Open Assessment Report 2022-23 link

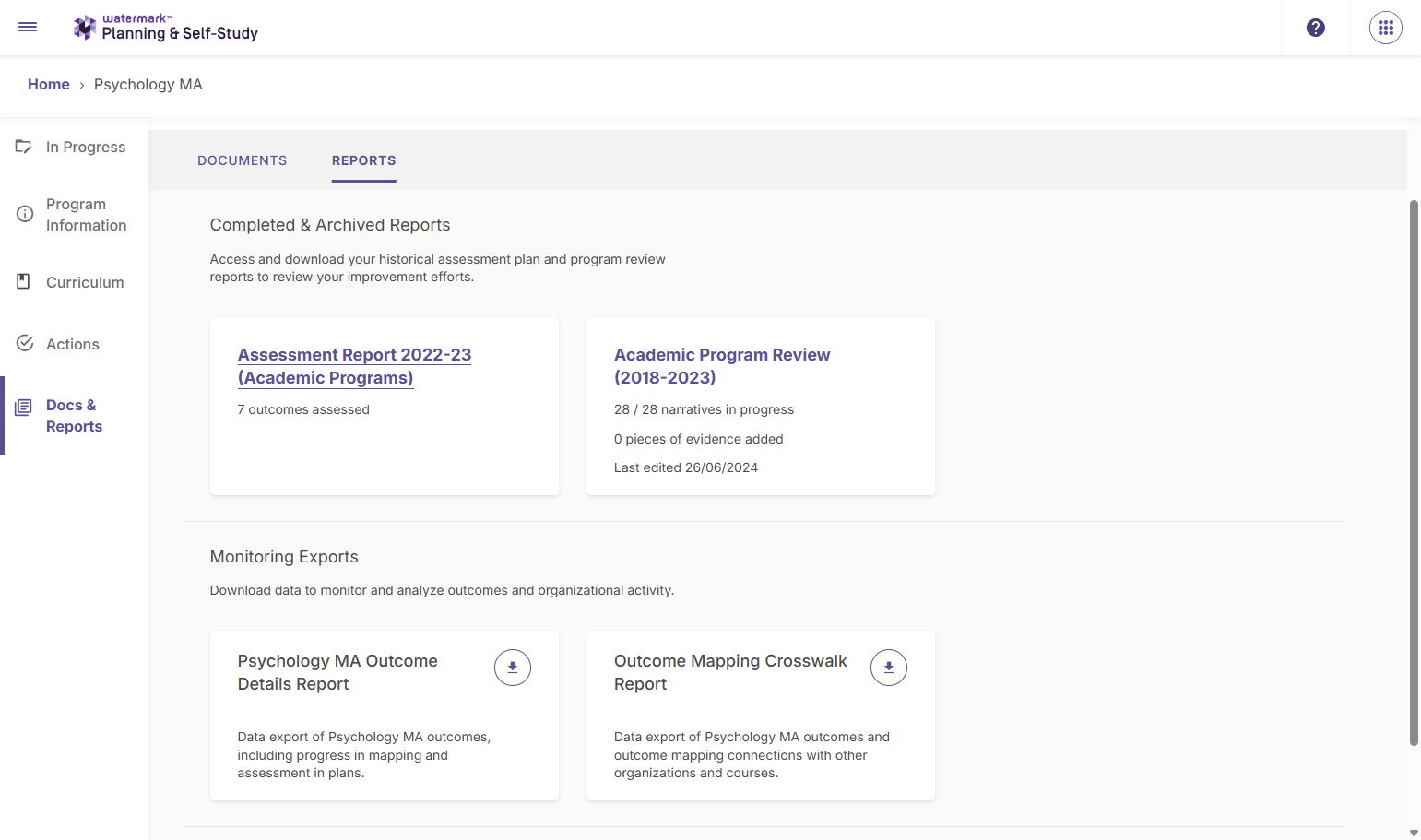coord(354,366)
